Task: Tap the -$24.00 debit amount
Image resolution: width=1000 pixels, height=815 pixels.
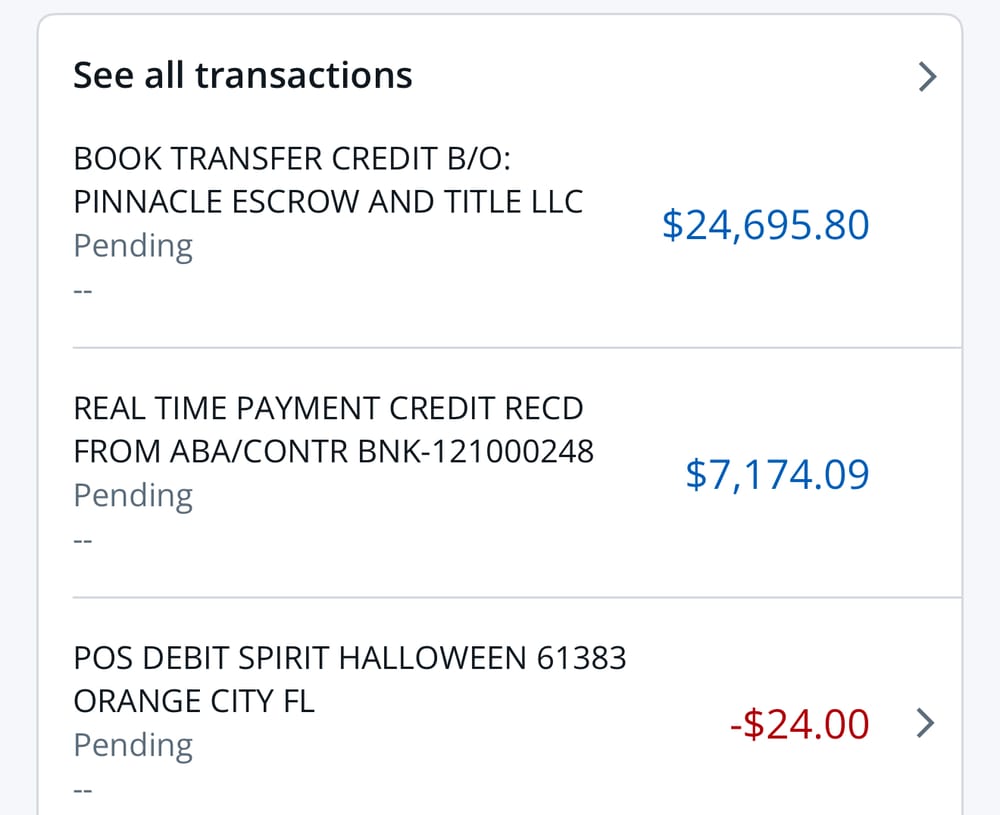Action: [x=799, y=724]
